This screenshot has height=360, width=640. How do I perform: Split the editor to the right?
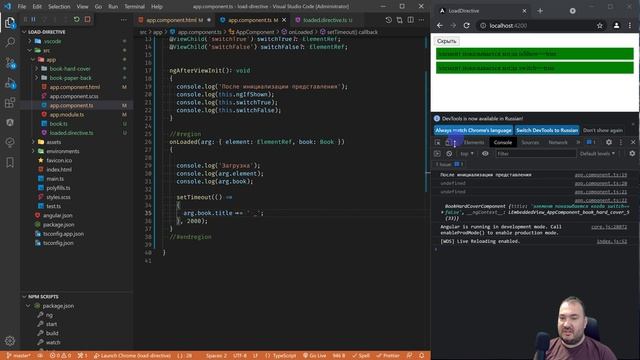click(411, 20)
